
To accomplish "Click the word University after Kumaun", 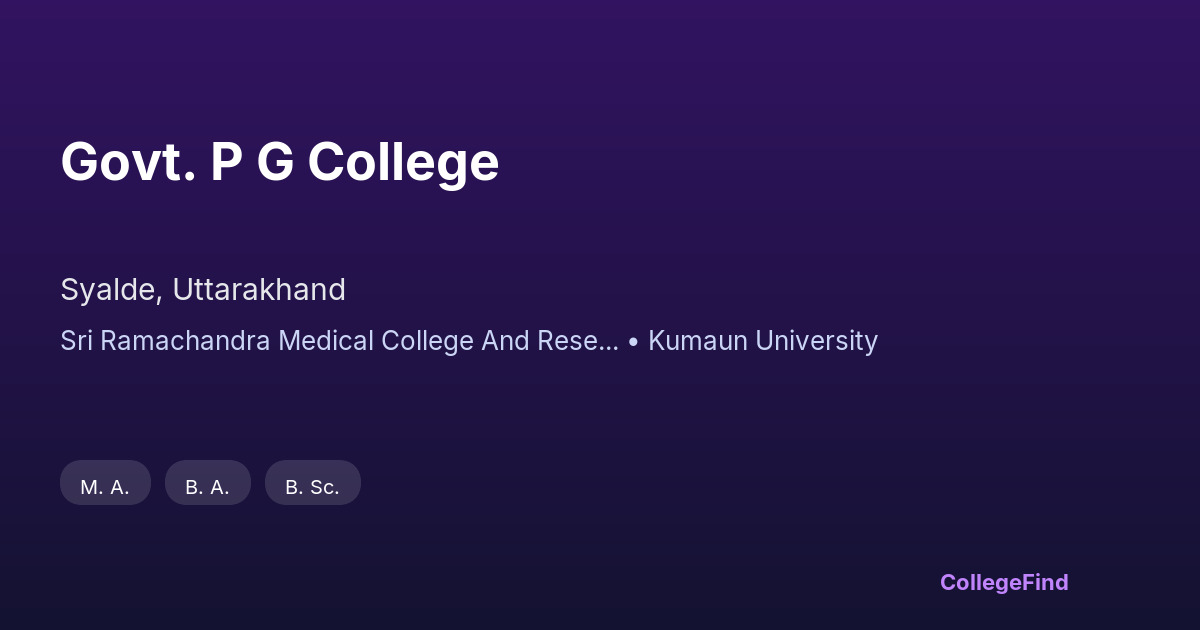I will click(x=818, y=341).
